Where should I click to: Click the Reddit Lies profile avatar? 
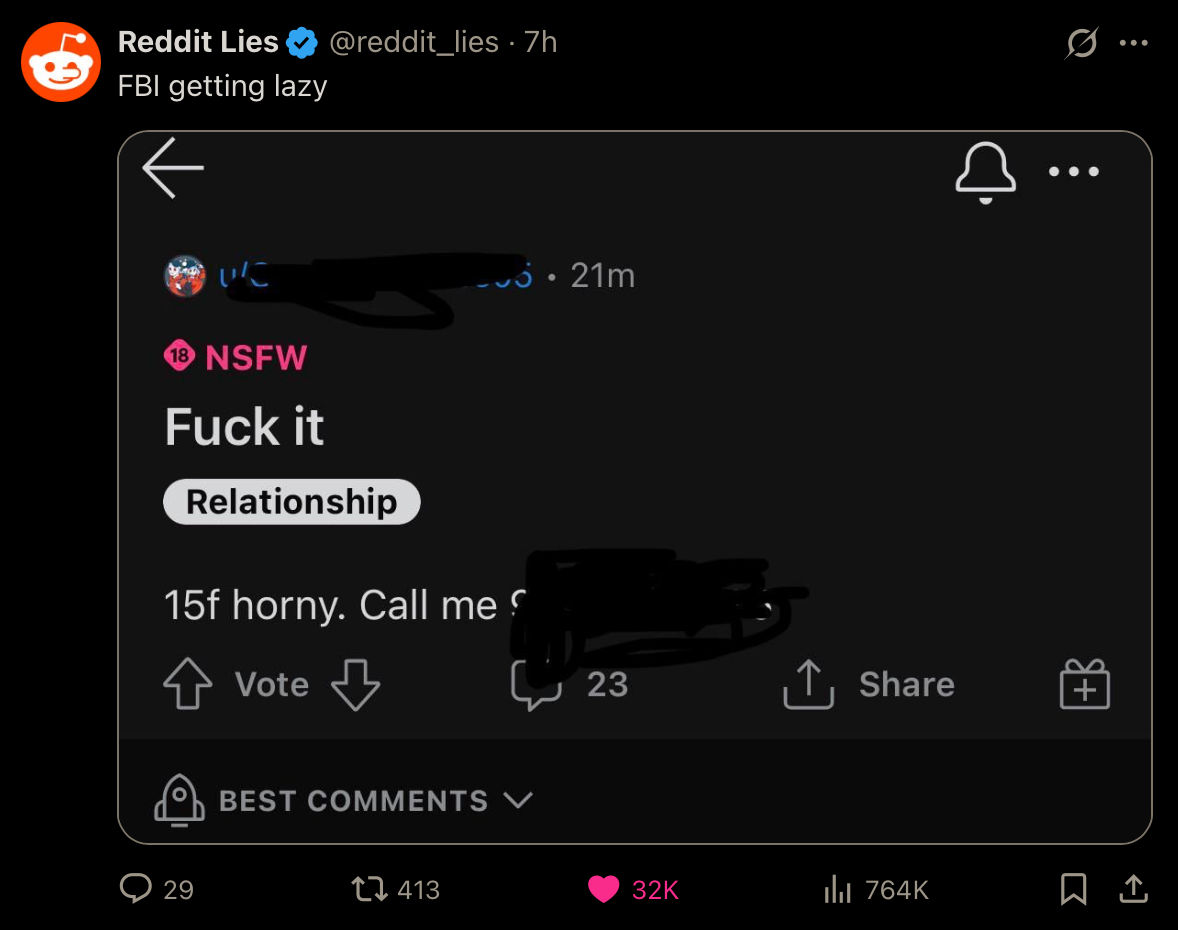click(61, 62)
